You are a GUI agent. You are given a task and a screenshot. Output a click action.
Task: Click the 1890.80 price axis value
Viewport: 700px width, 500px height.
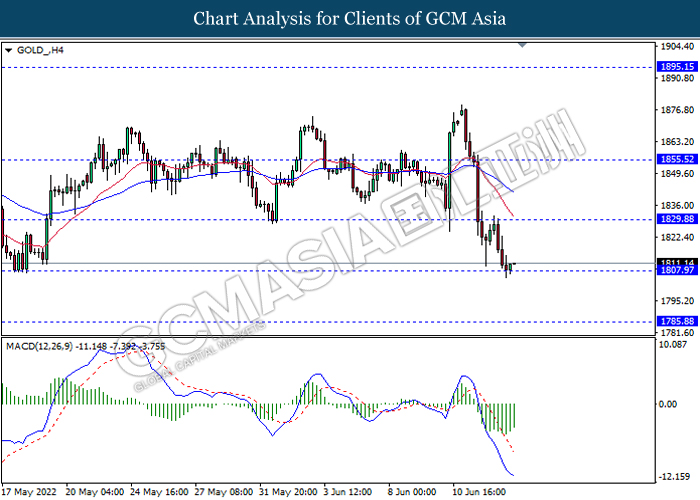click(x=677, y=78)
